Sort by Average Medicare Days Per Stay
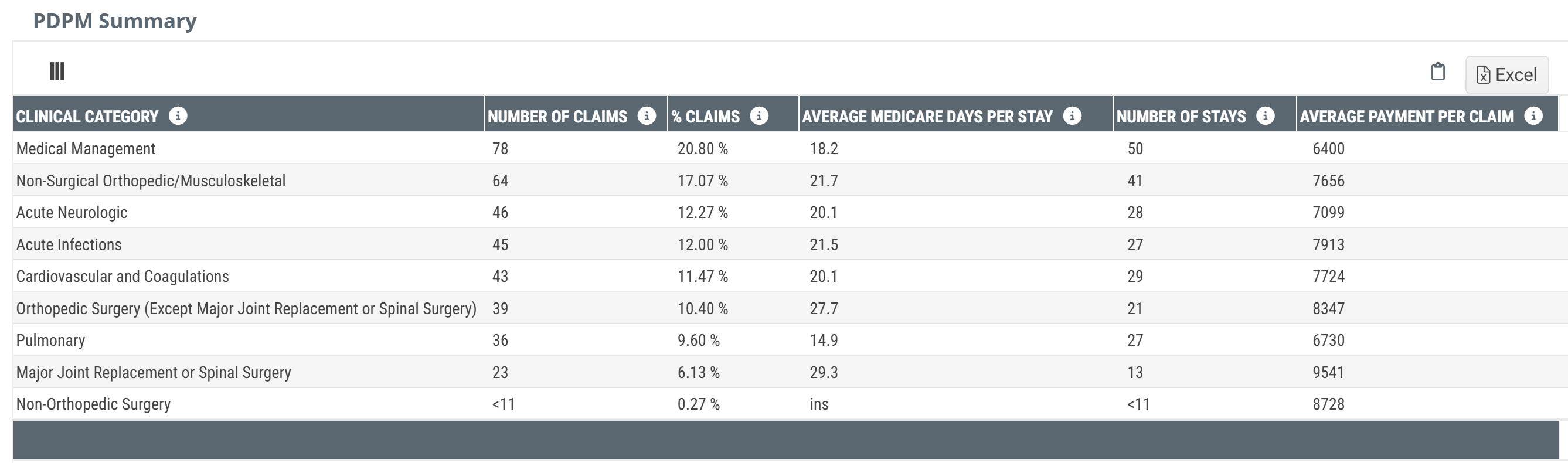This screenshot has width=1568, height=463. (x=927, y=116)
